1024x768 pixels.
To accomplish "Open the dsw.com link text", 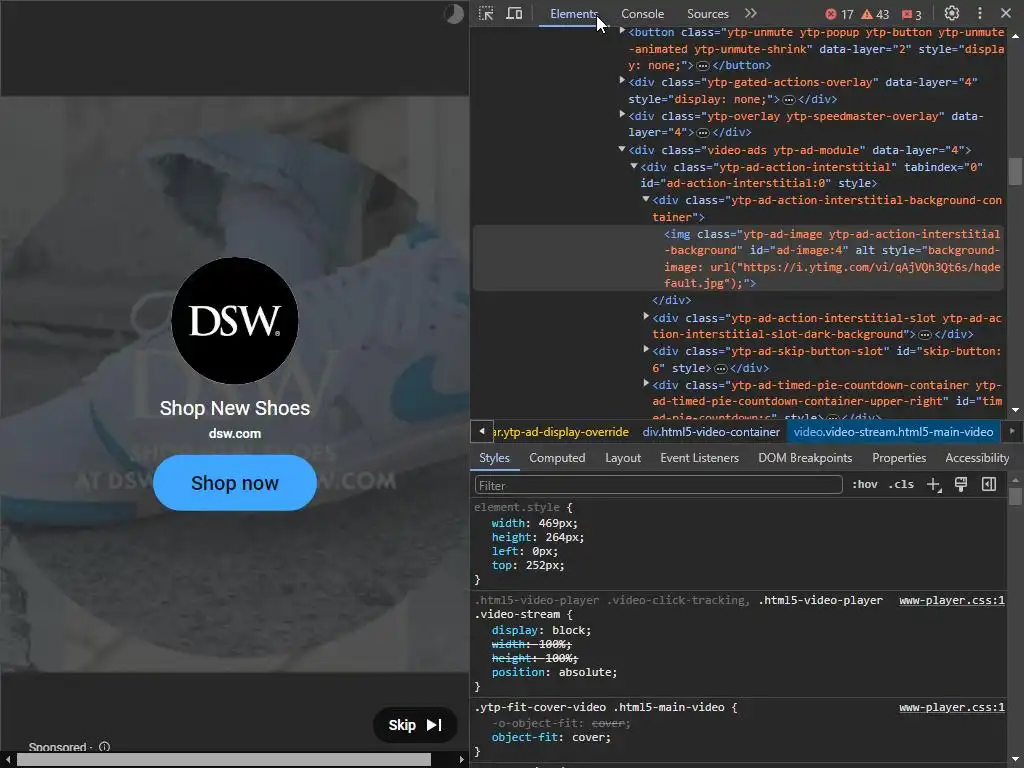I will click(x=234, y=434).
